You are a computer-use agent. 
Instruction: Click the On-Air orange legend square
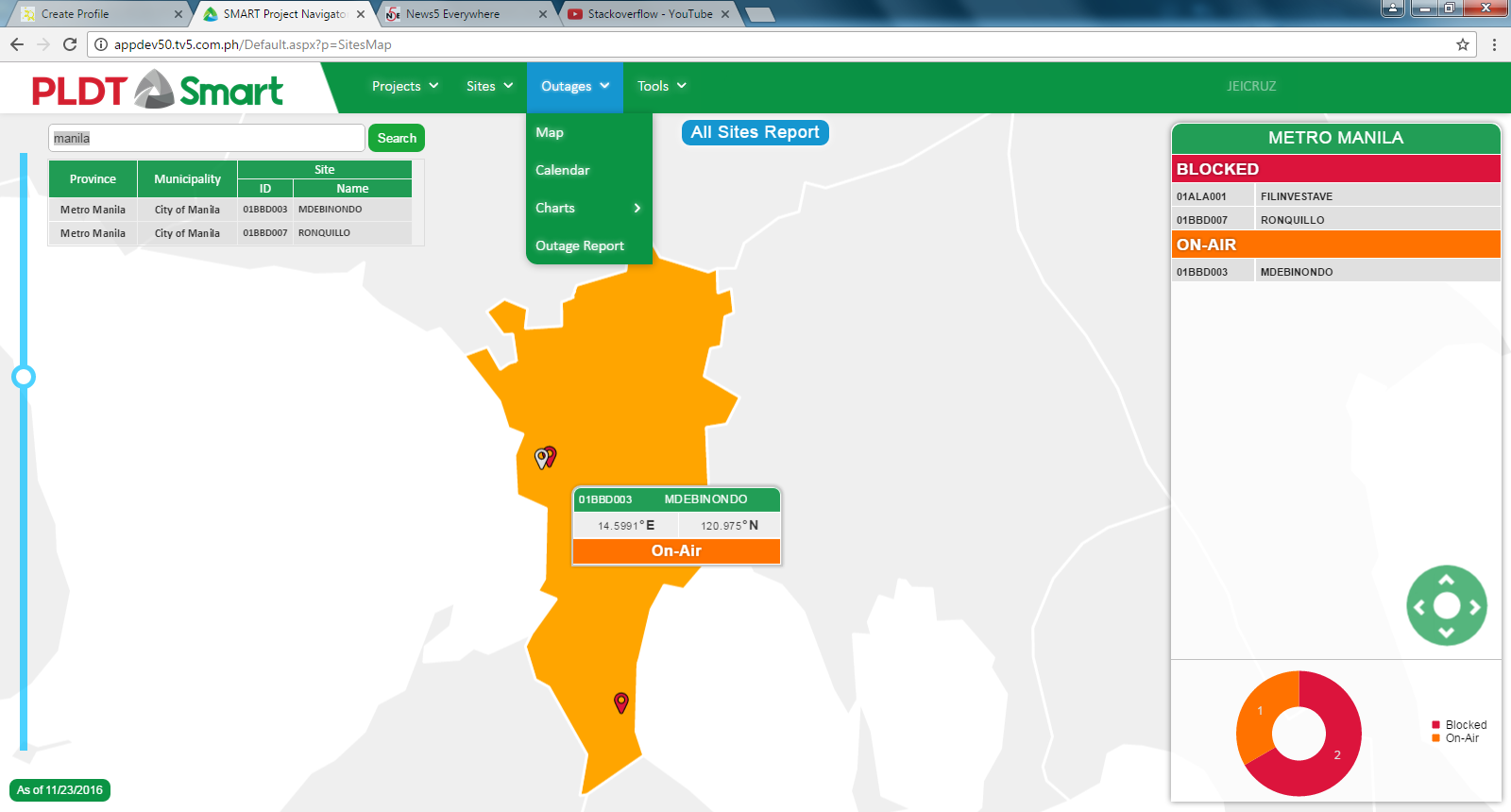(1435, 738)
